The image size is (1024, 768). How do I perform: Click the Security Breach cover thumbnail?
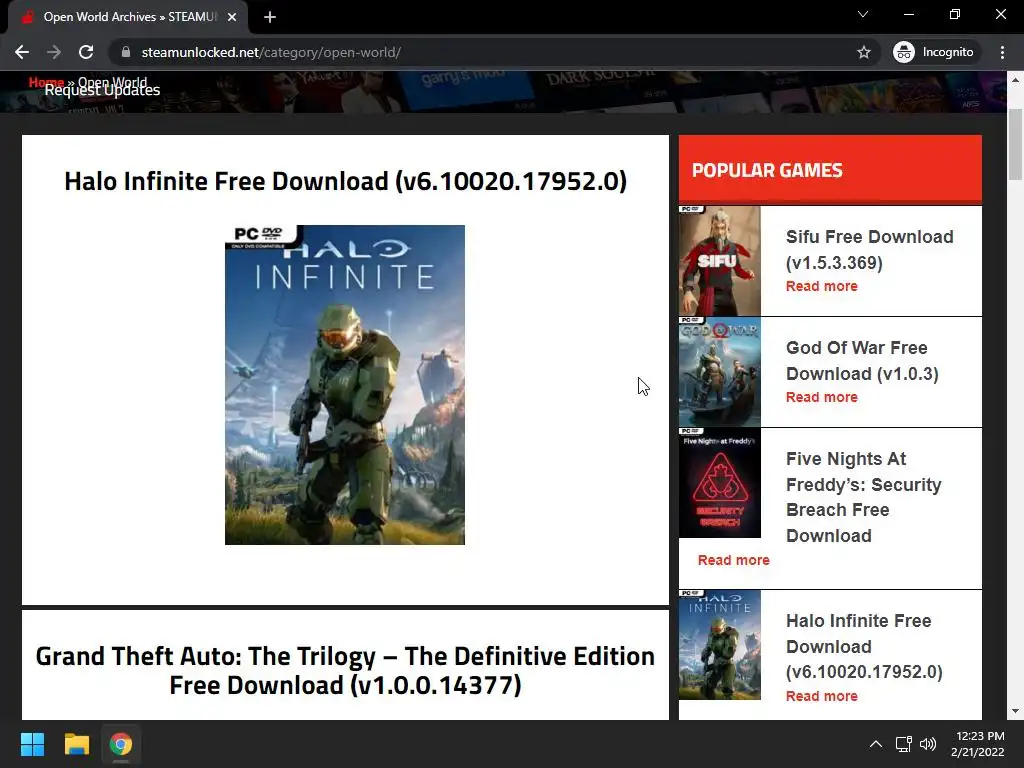720,483
